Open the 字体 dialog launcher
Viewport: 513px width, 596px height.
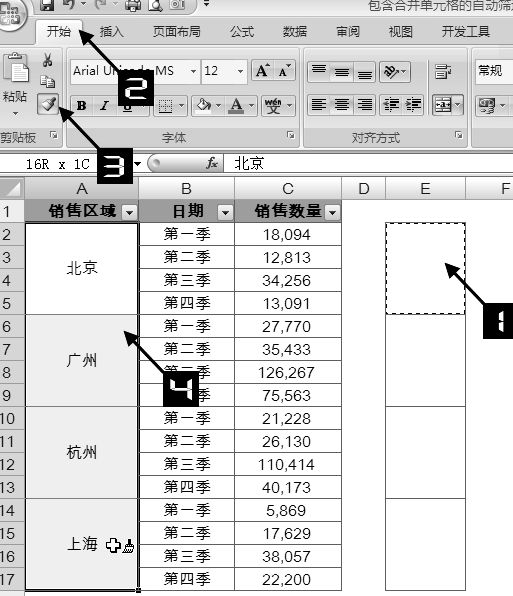(291, 135)
